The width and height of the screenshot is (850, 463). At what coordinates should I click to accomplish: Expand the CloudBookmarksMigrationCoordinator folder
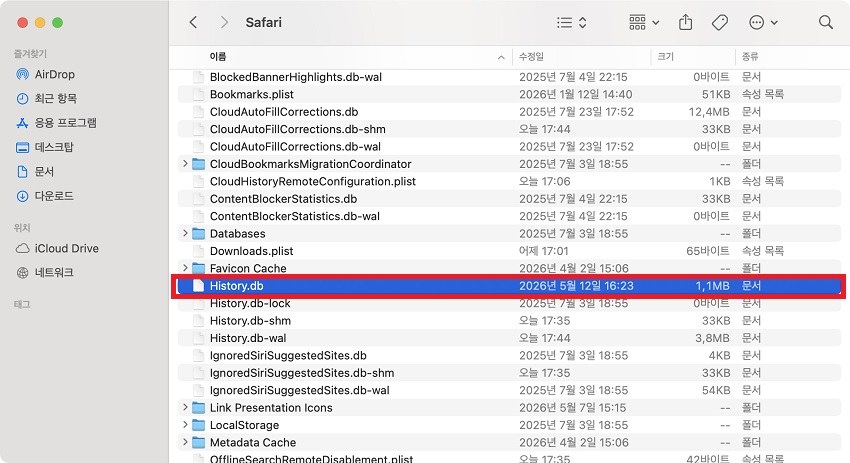click(185, 163)
